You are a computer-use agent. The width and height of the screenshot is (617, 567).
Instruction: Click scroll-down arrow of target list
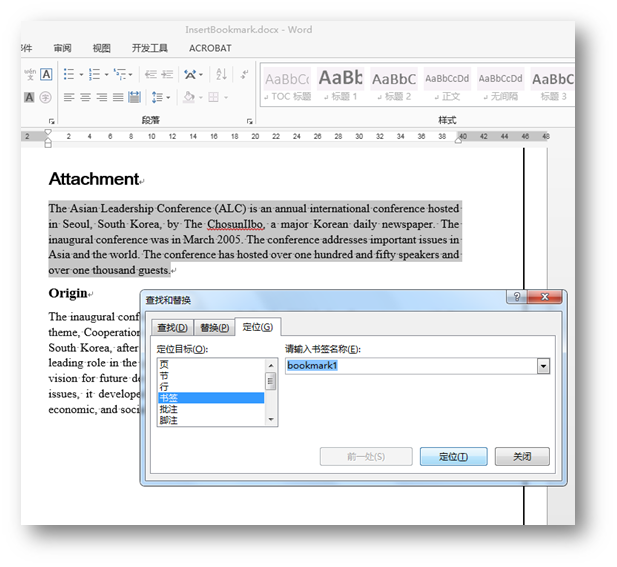271,419
